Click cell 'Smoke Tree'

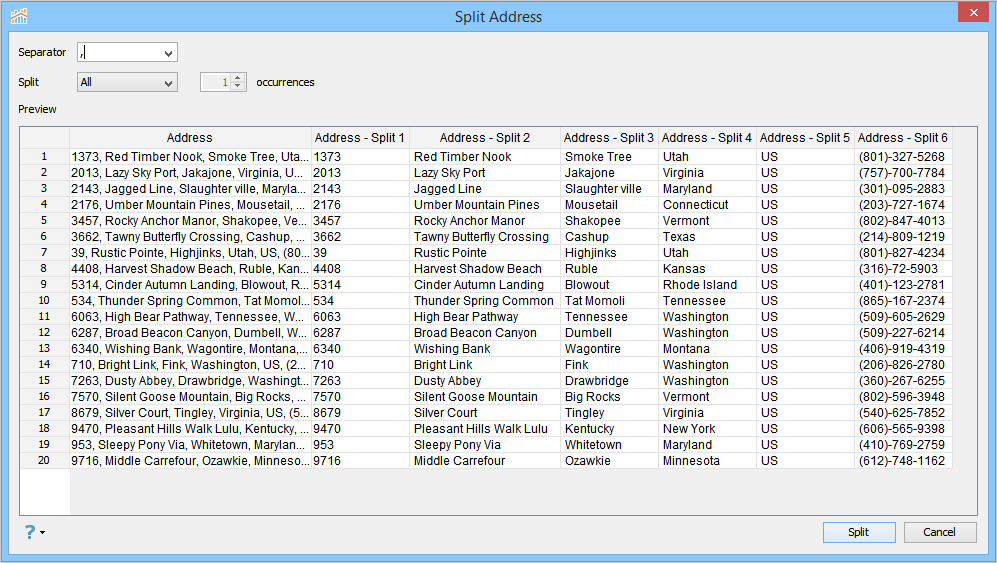click(x=609, y=156)
